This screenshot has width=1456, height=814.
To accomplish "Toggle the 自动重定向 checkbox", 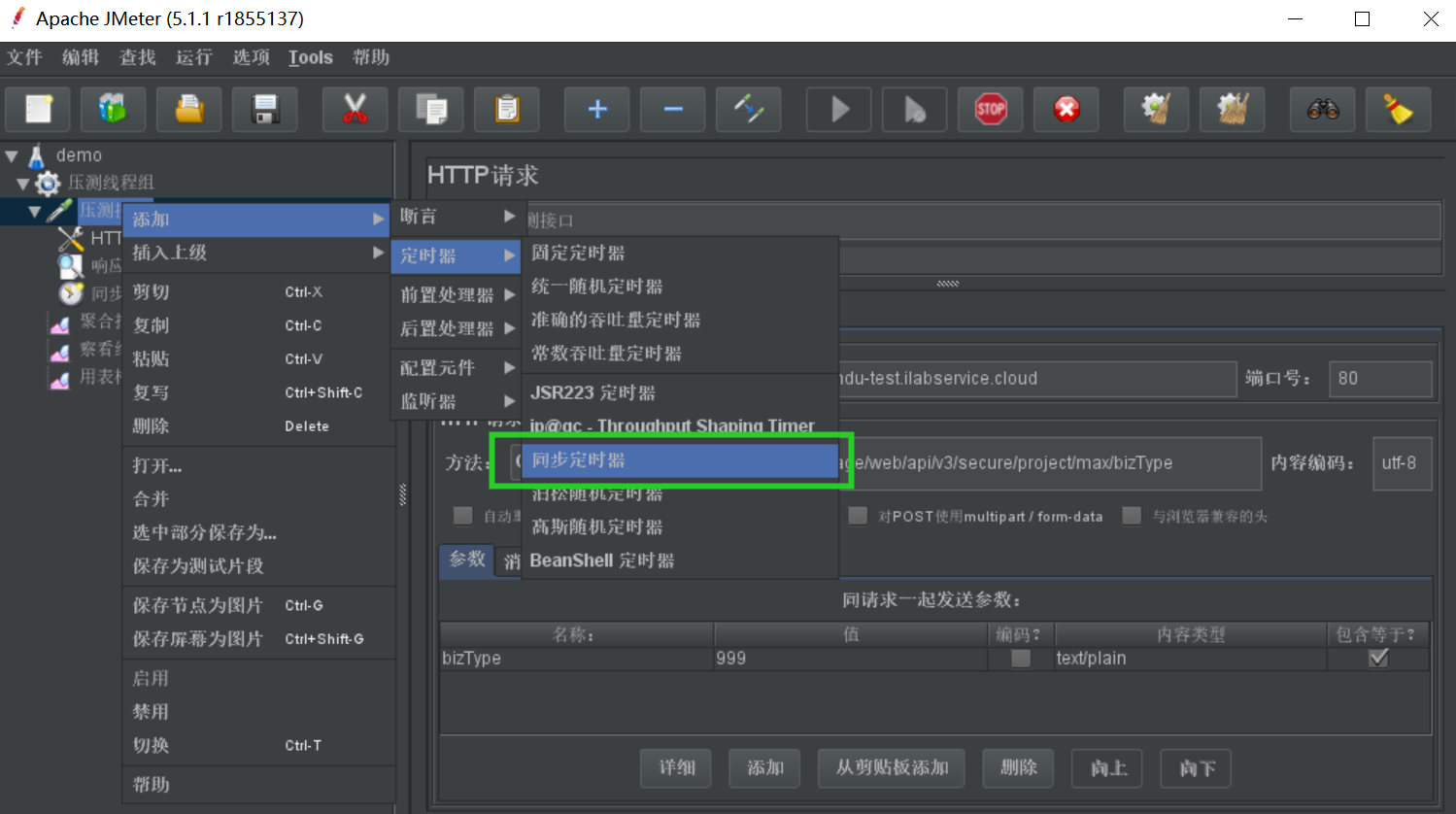I will 463,516.
